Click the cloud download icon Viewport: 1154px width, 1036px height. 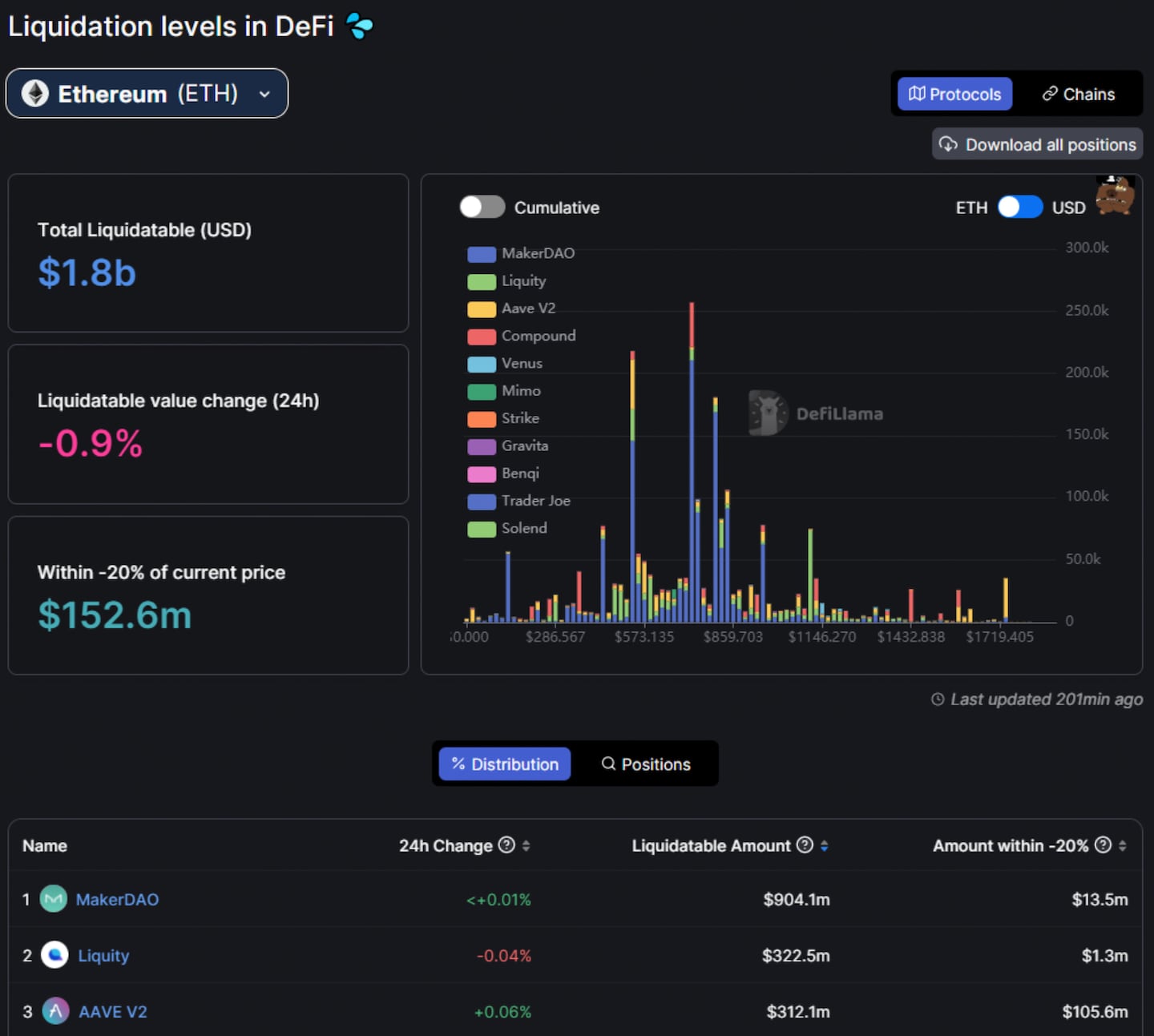tap(948, 144)
